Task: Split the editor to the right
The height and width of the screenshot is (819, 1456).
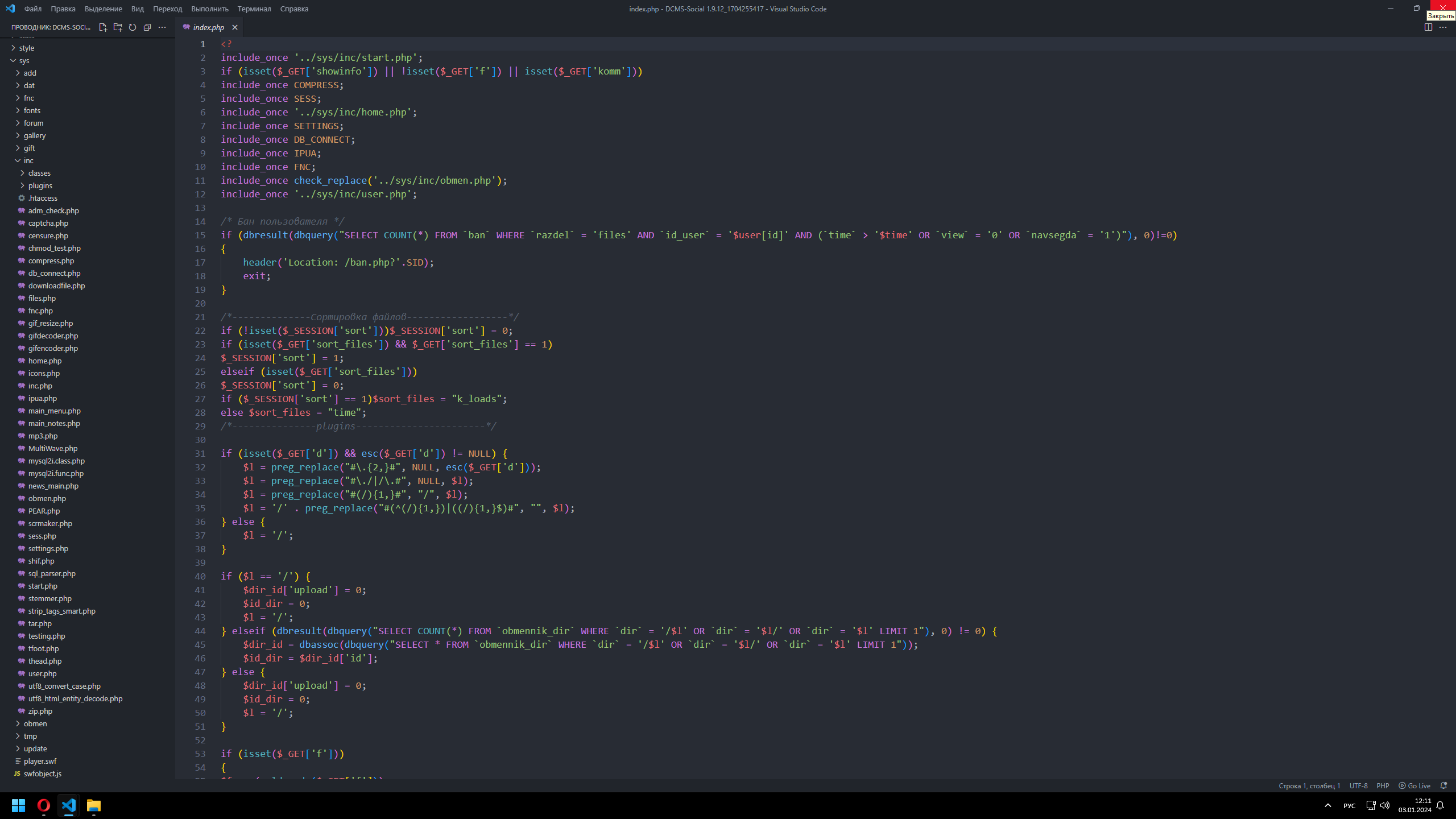Action: 1428,27
